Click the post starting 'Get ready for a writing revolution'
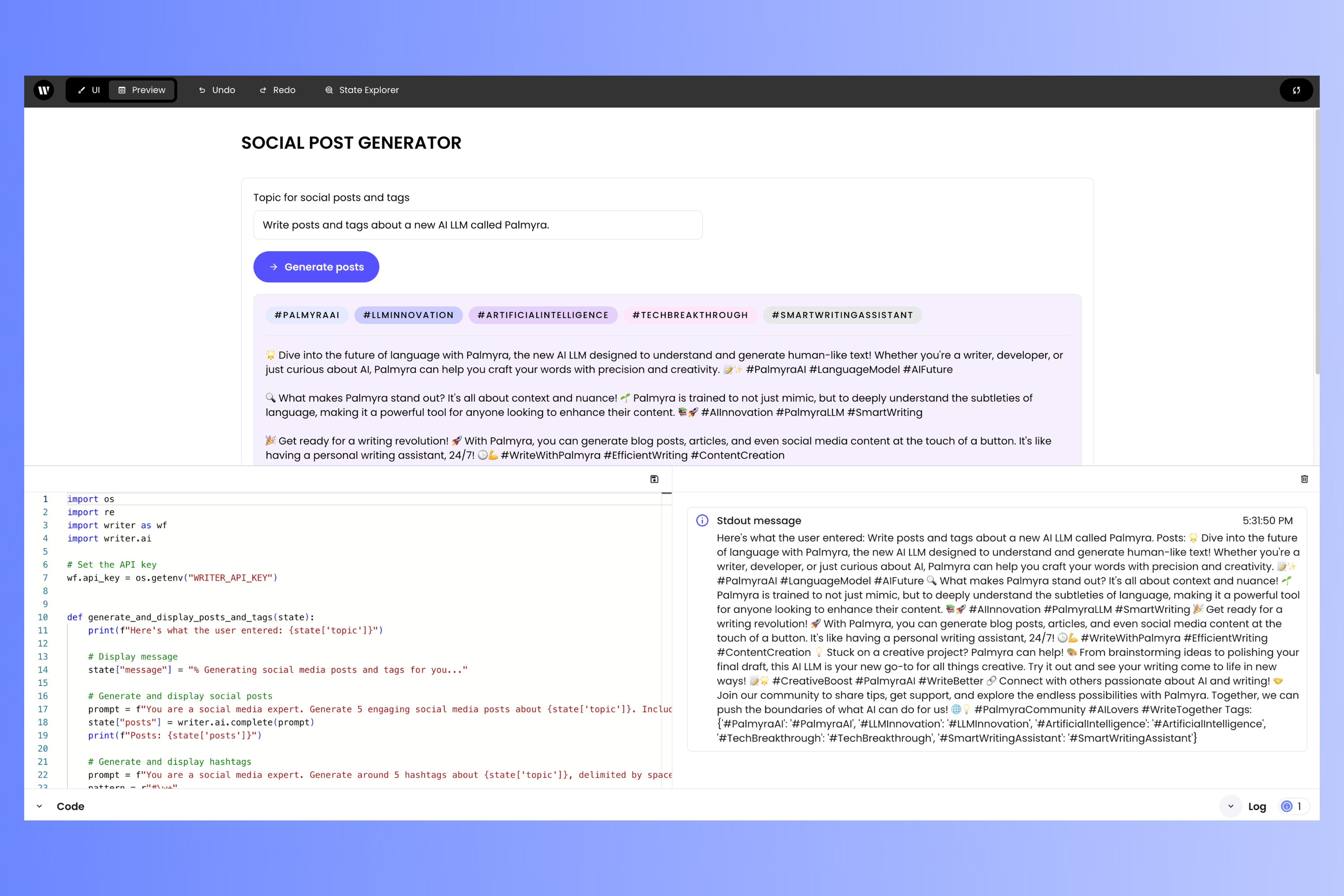The width and height of the screenshot is (1344, 896). pyautogui.click(x=658, y=448)
